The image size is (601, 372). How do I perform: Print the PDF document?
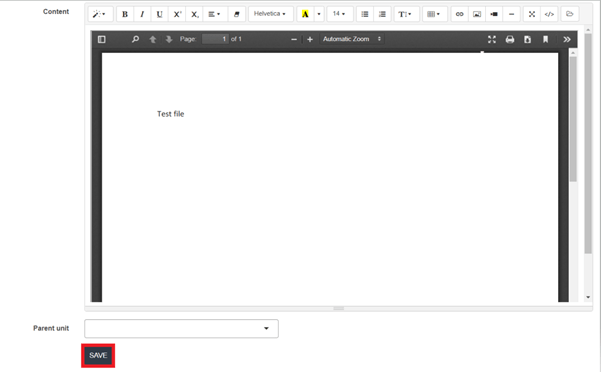click(x=510, y=39)
